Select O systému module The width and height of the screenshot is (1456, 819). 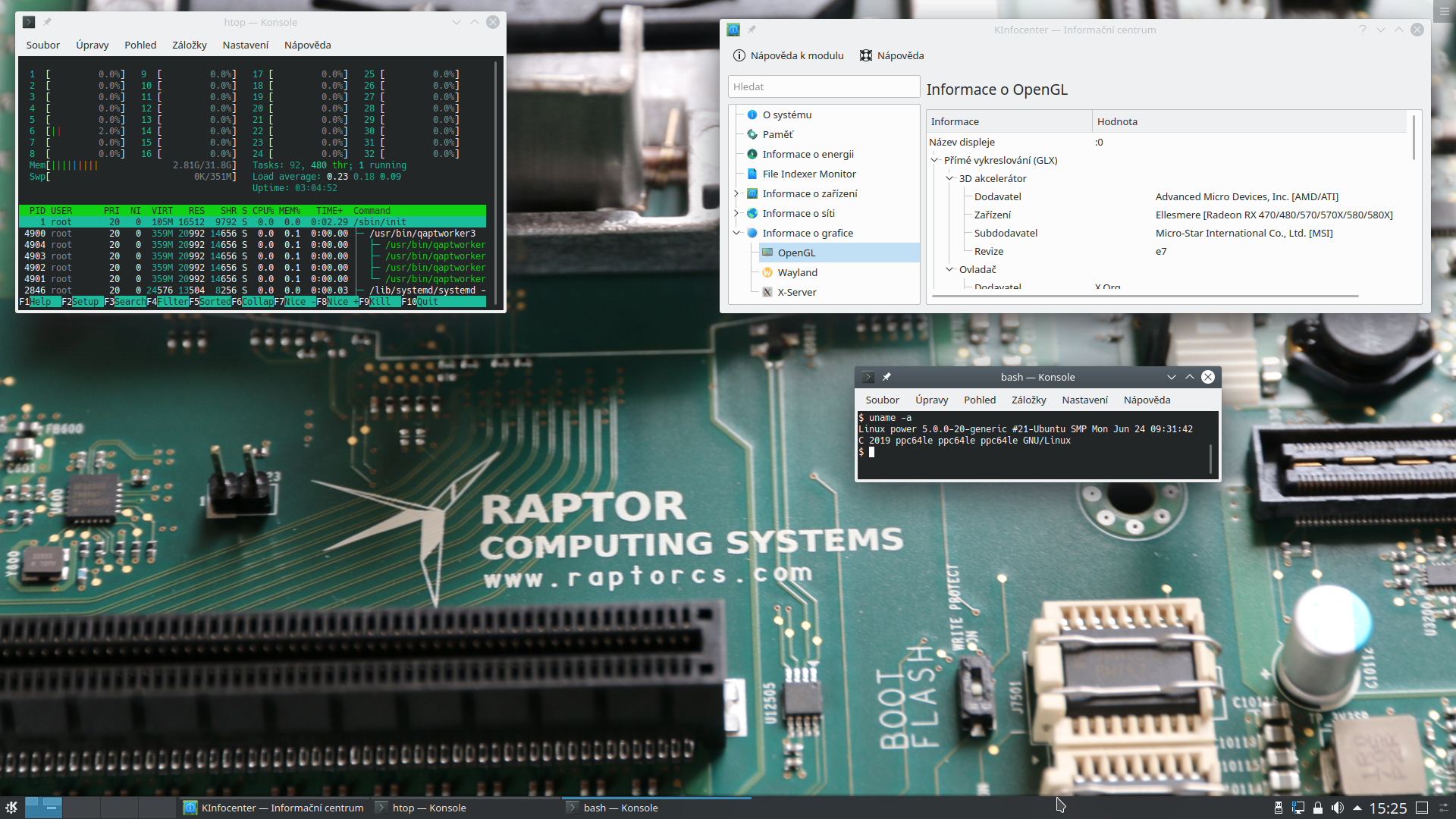[787, 115]
